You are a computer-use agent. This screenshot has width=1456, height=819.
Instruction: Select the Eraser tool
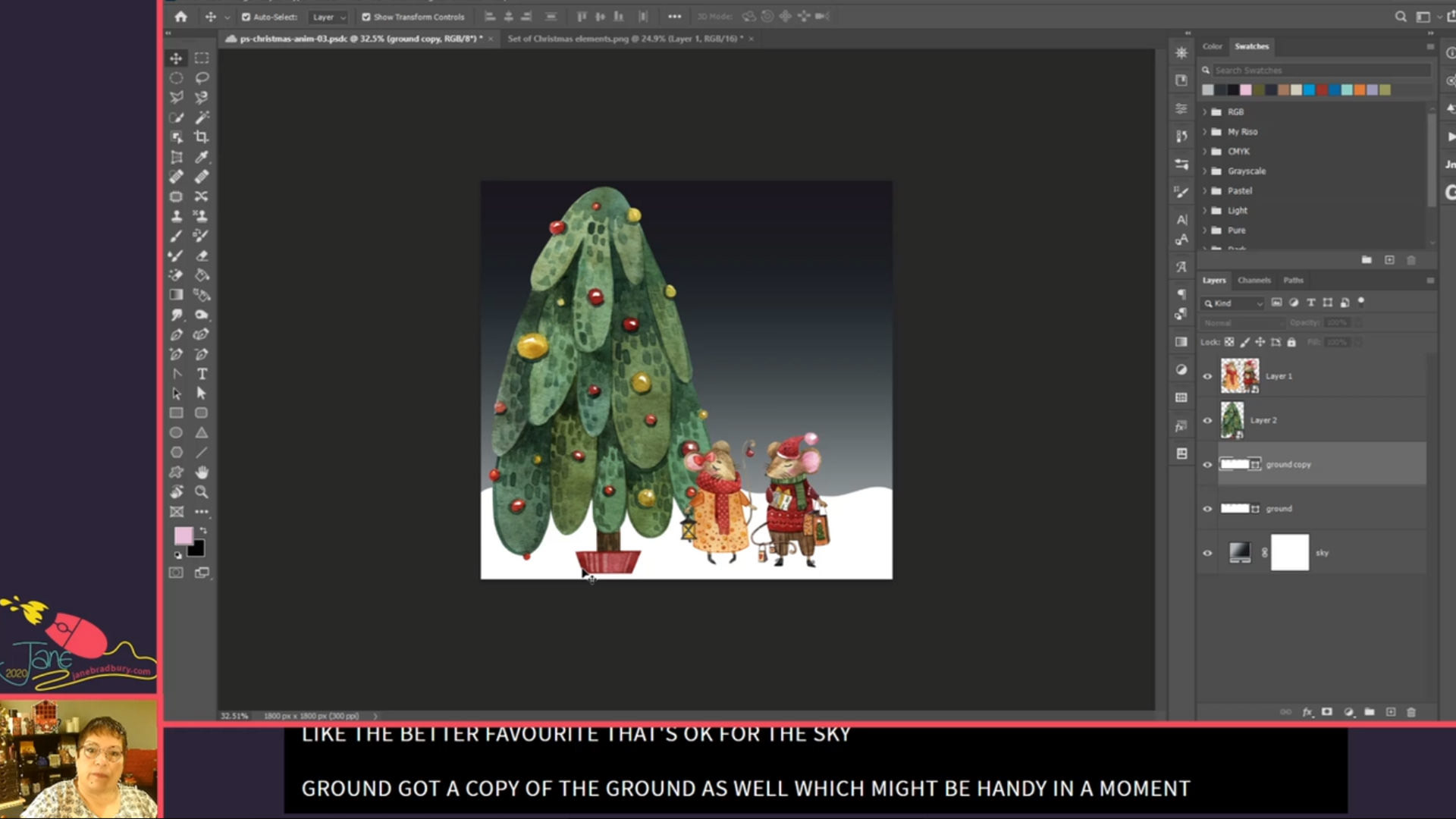(x=202, y=256)
